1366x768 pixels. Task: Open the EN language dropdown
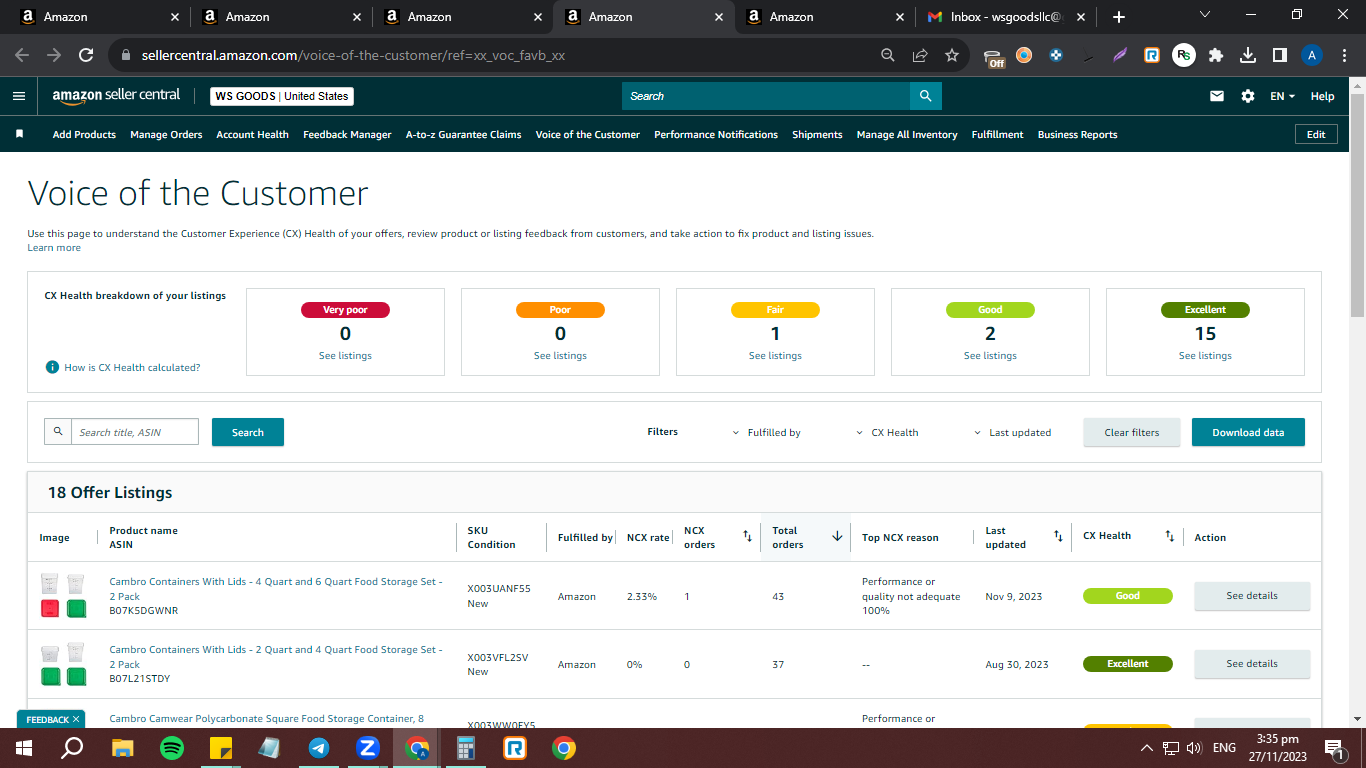(1282, 96)
